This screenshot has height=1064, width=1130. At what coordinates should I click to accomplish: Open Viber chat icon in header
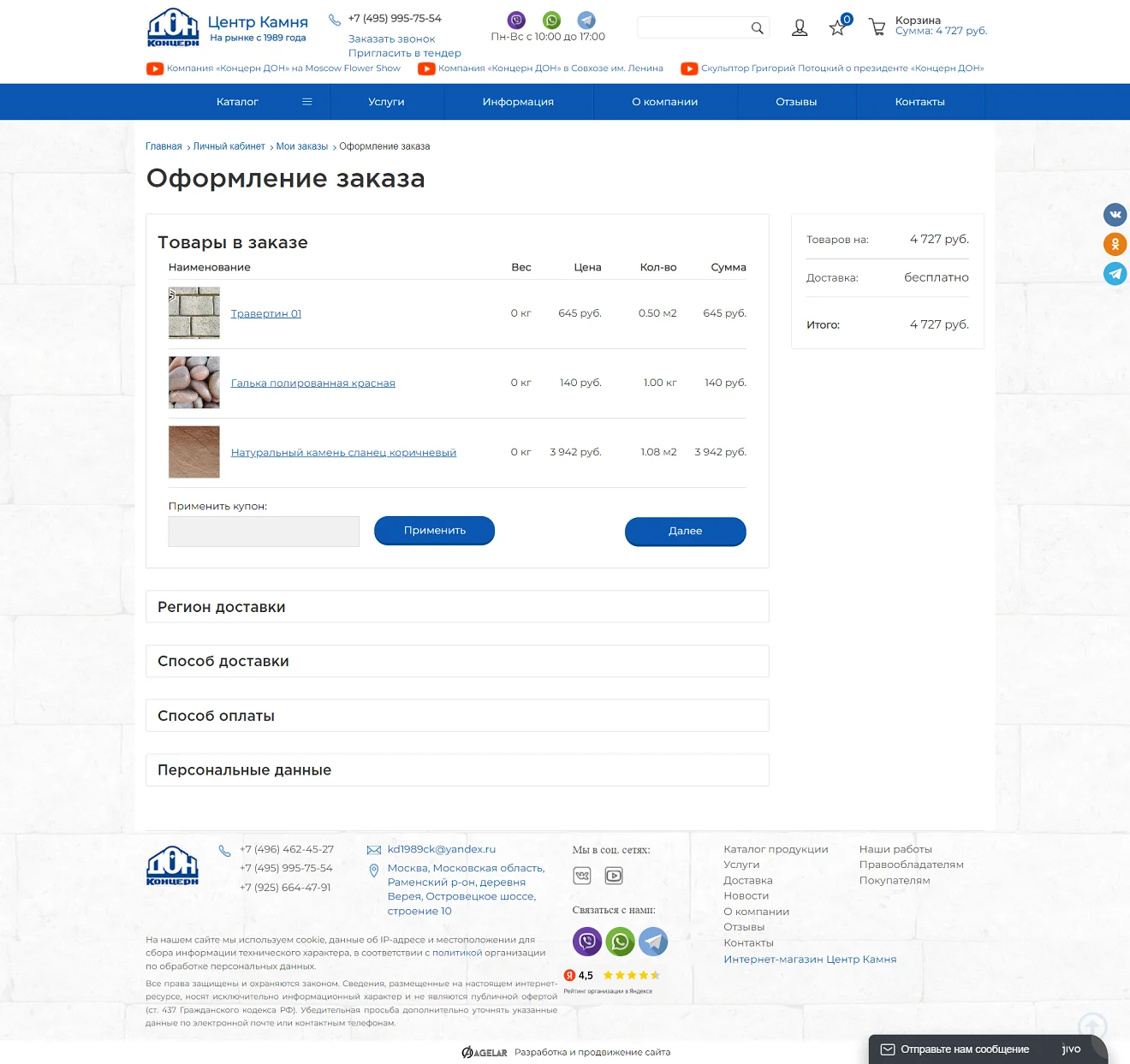(516, 20)
